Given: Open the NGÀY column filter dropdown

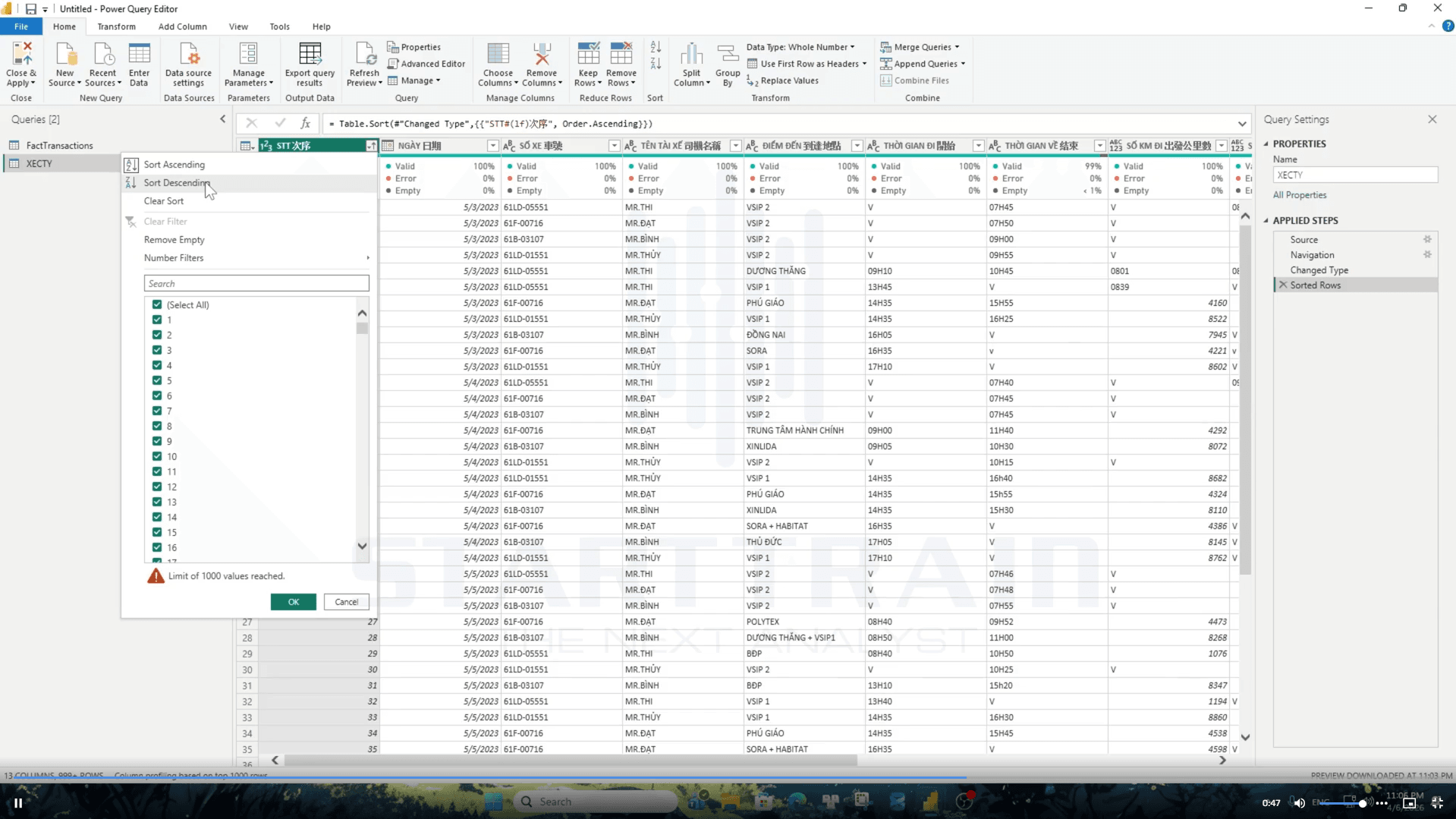Looking at the screenshot, I should click(x=492, y=146).
